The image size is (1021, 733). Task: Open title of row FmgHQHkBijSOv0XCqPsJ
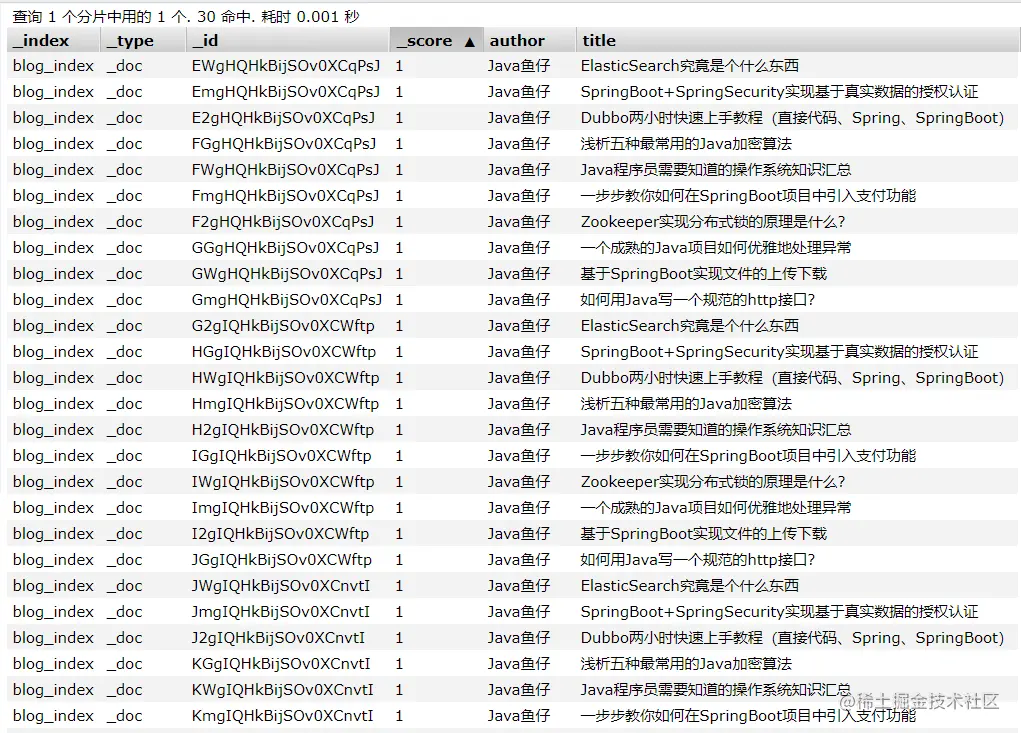coord(748,196)
